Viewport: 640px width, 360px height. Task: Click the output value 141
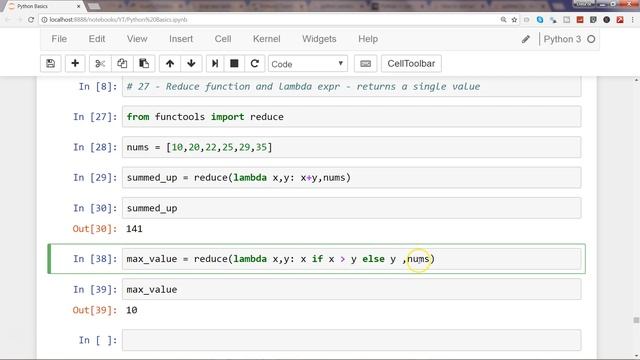(x=134, y=229)
